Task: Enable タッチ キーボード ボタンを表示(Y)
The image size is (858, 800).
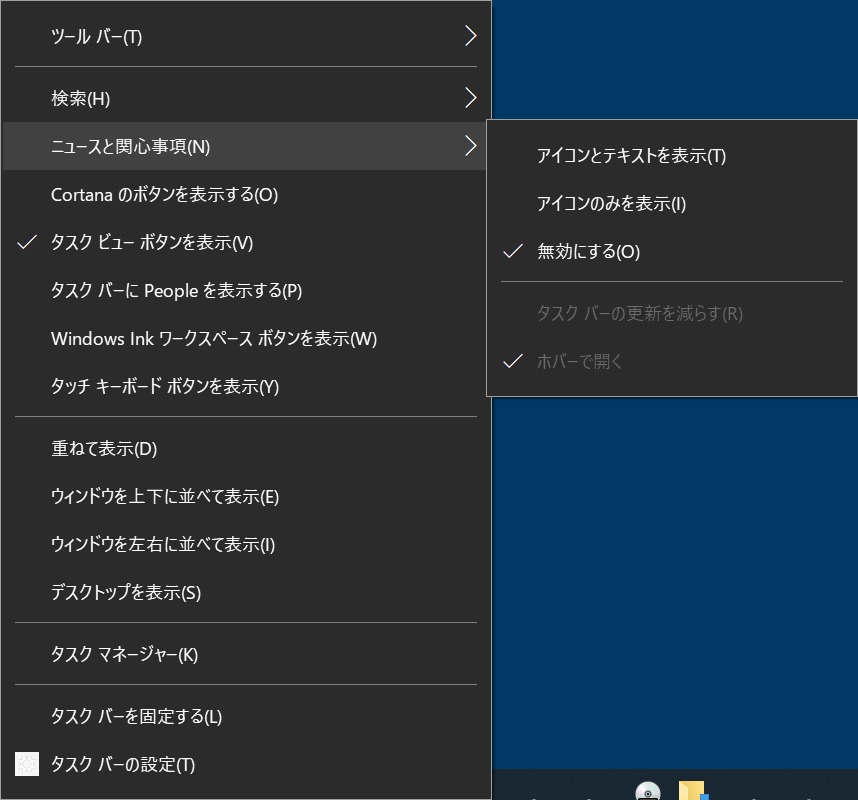Action: 245,386
